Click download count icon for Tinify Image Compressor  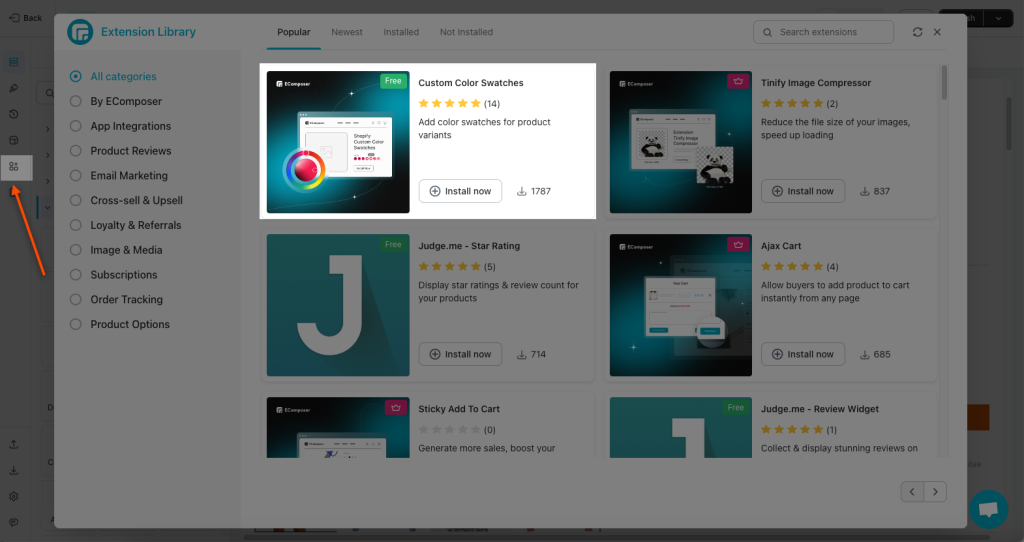(x=864, y=191)
